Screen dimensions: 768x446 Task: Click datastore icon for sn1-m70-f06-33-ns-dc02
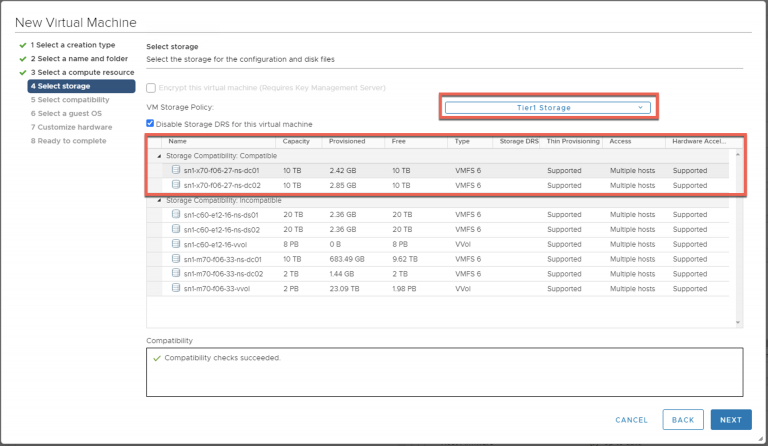point(176,273)
